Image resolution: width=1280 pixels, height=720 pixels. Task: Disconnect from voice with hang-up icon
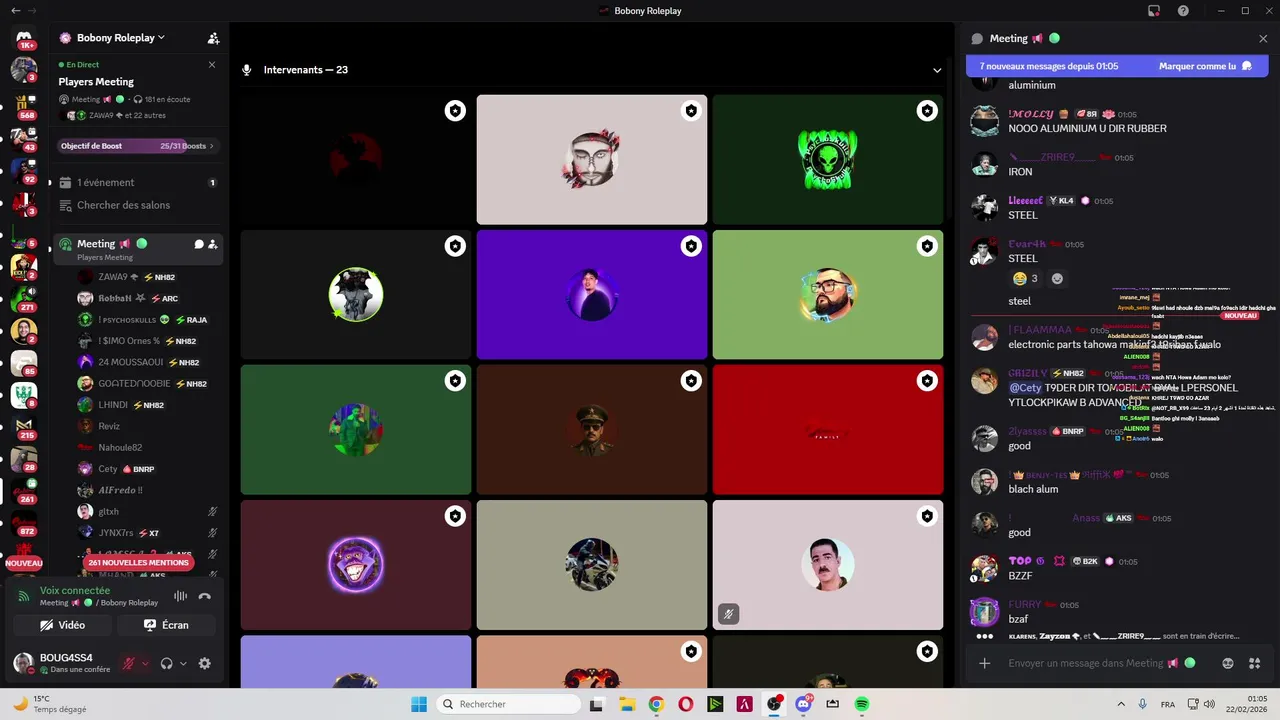click(205, 596)
